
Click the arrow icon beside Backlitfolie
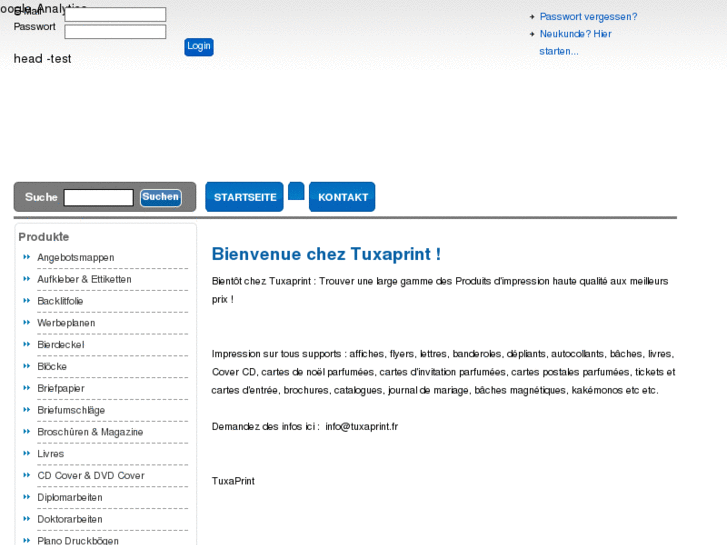pyautogui.click(x=26, y=300)
